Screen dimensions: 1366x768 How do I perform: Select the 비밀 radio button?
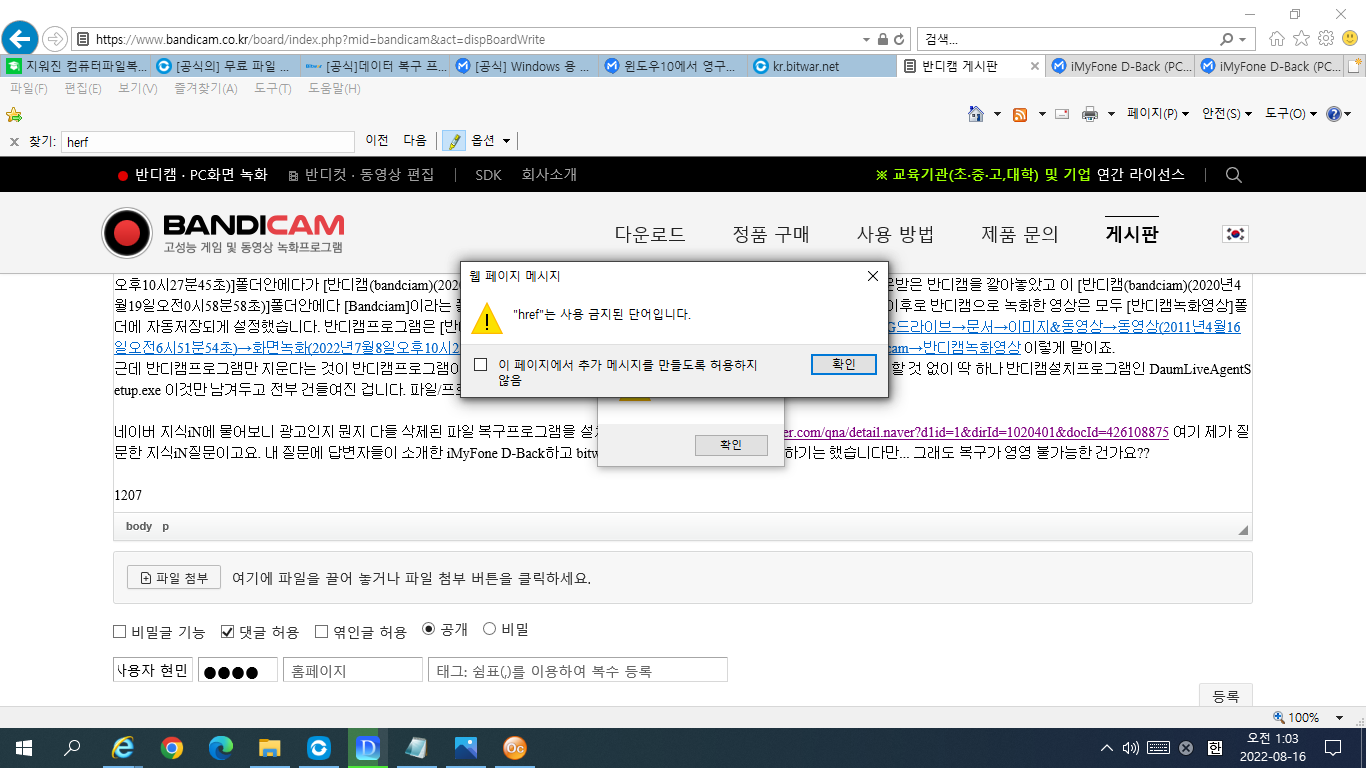click(490, 629)
